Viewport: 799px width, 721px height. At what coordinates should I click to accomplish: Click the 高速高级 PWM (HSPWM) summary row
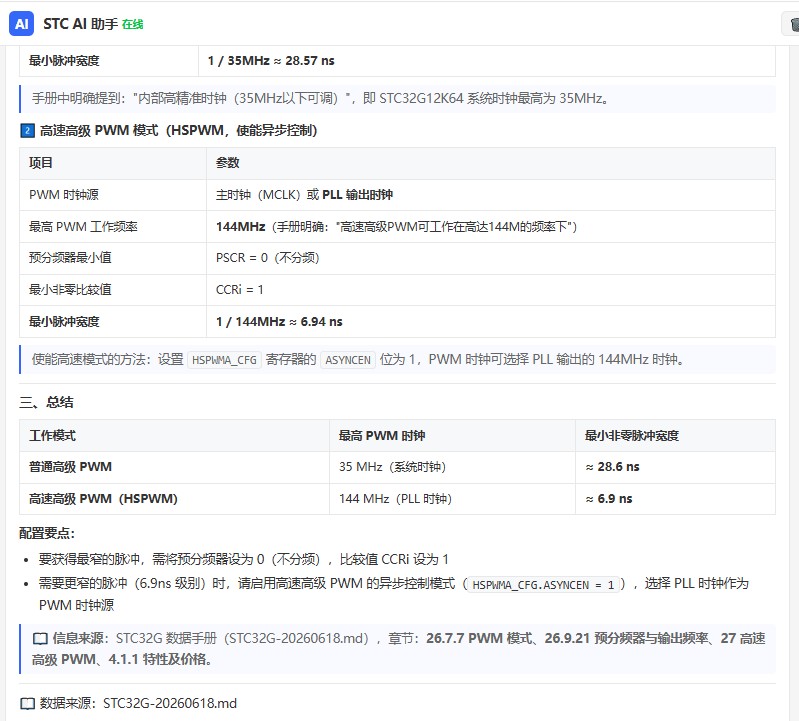pyautogui.click(x=397, y=499)
